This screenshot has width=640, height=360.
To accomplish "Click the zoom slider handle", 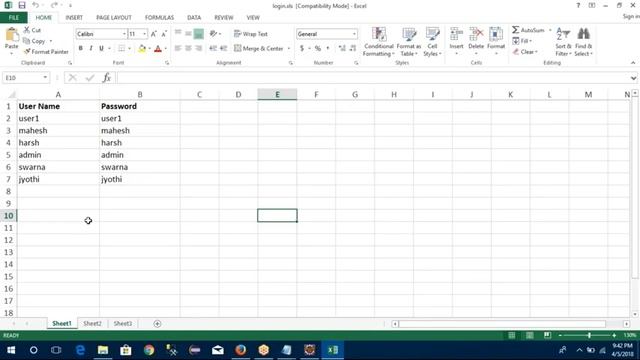I will tap(589, 335).
